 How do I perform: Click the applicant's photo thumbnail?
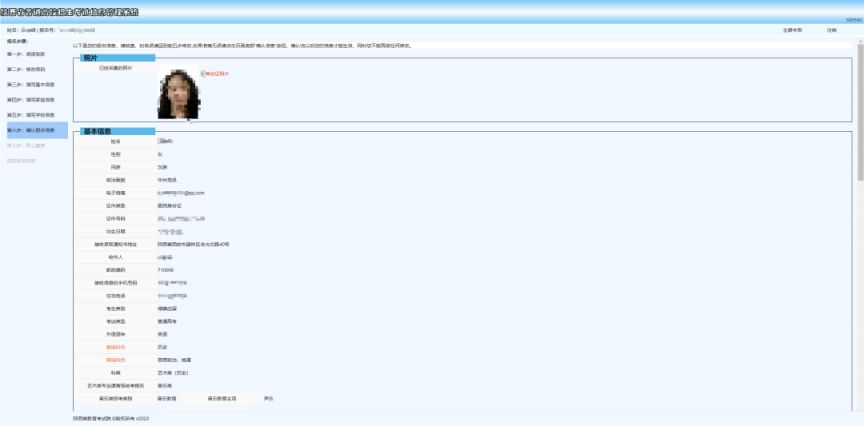click(x=180, y=93)
